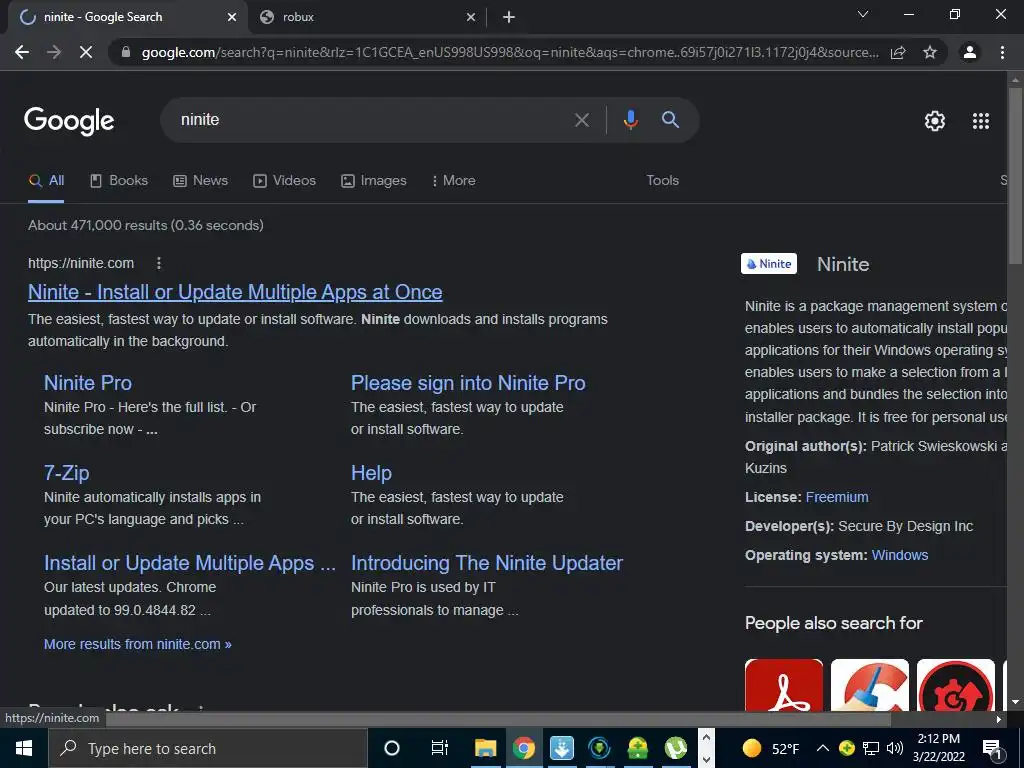
Task: Show hidden system tray icons
Action: (823, 748)
